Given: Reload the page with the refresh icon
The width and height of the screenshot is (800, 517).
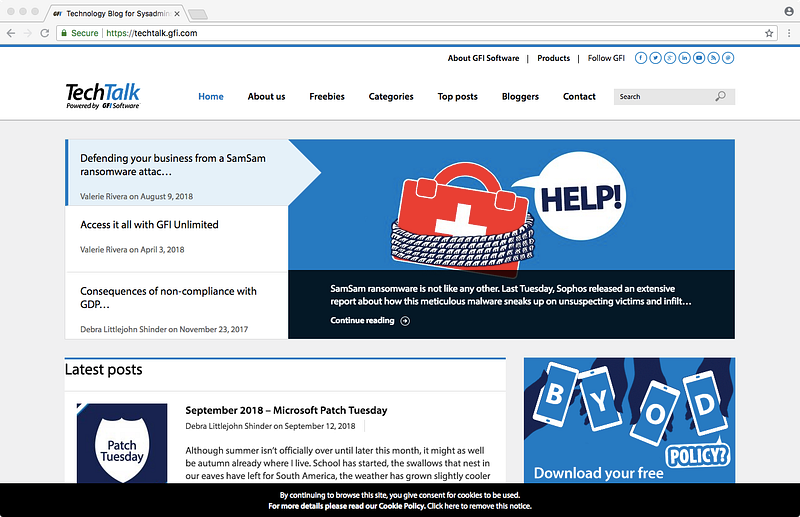Looking at the screenshot, I should click(x=44, y=33).
